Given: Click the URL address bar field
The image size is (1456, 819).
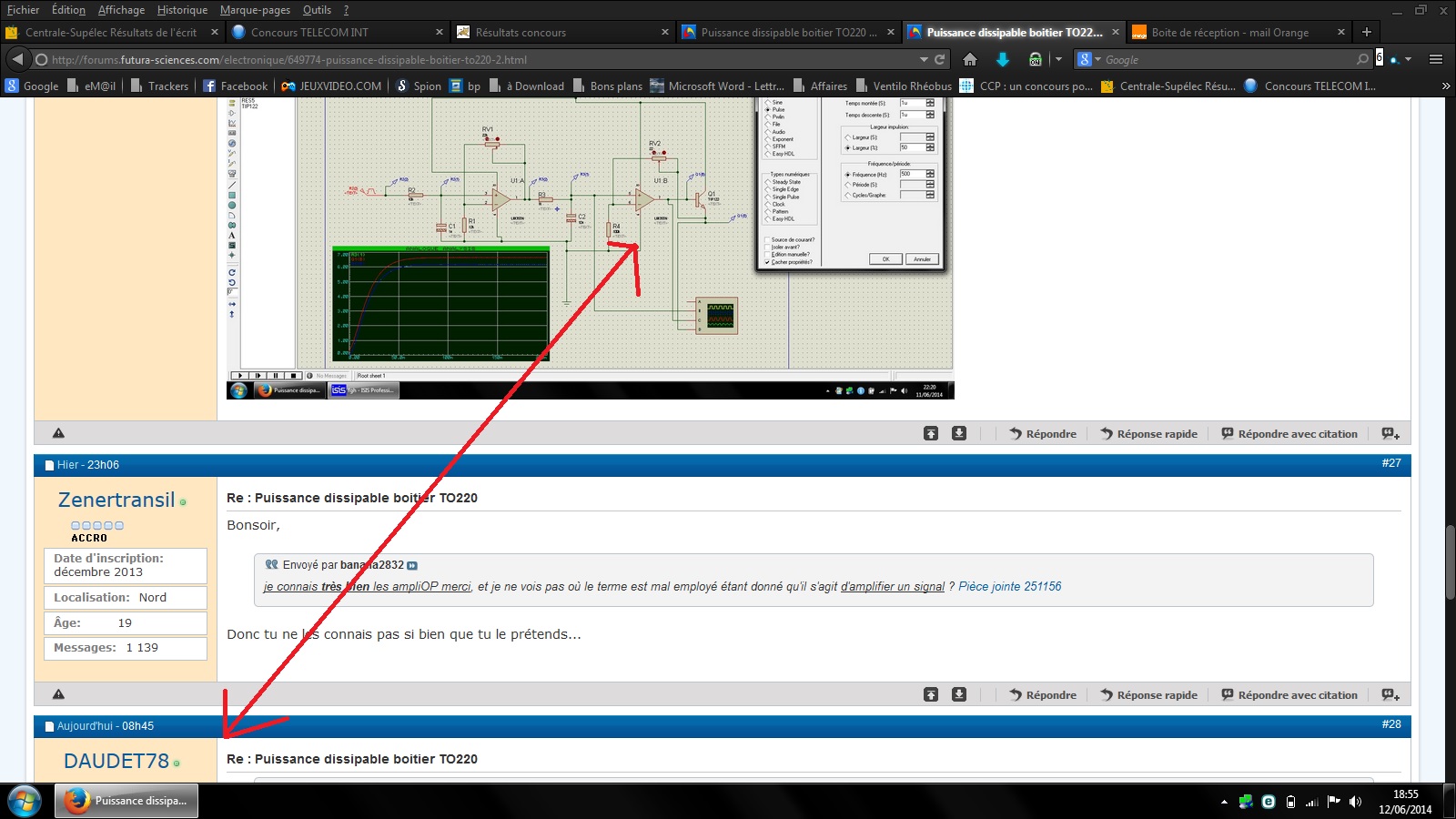Looking at the screenshot, I should (x=482, y=59).
